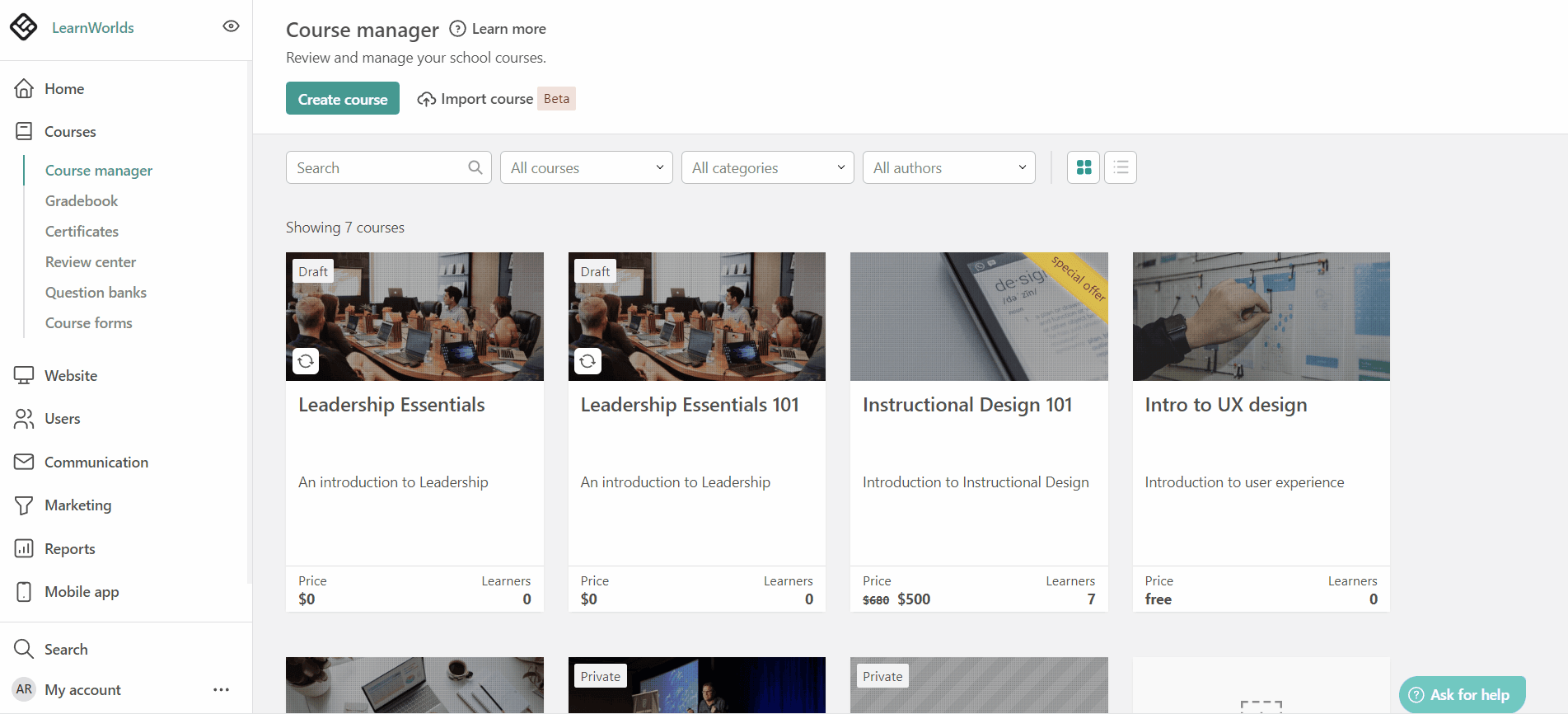Click 'Showing 7 courses' text

345,228
